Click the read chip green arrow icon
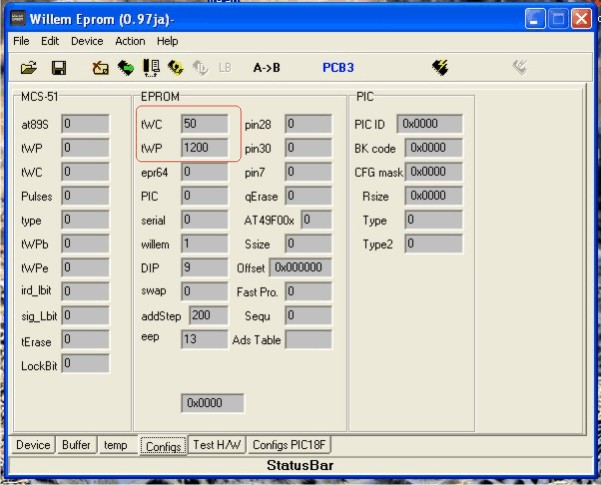The height and width of the screenshot is (485, 601). tap(126, 68)
